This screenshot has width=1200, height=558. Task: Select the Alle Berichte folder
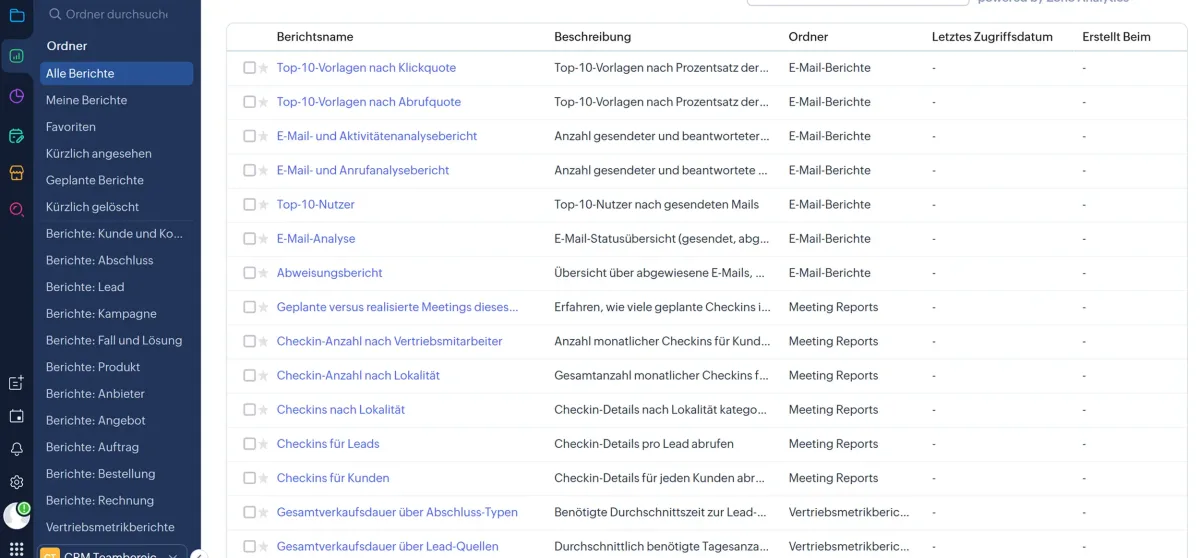click(x=117, y=73)
